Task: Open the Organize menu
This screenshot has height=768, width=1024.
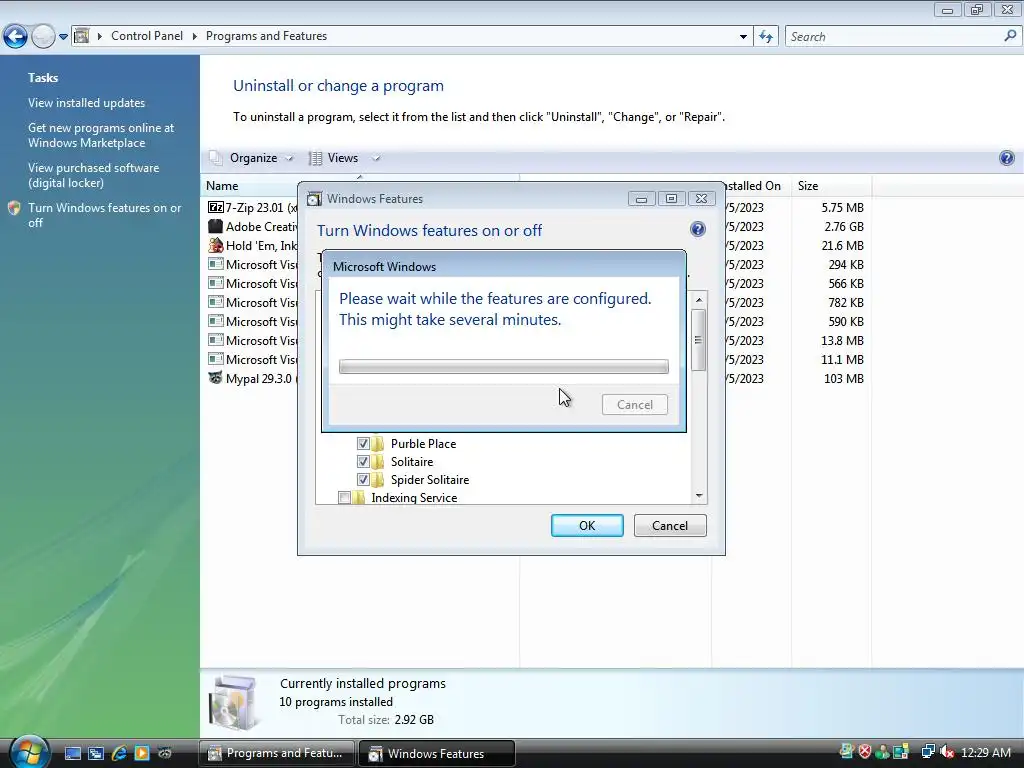Action: tap(253, 158)
